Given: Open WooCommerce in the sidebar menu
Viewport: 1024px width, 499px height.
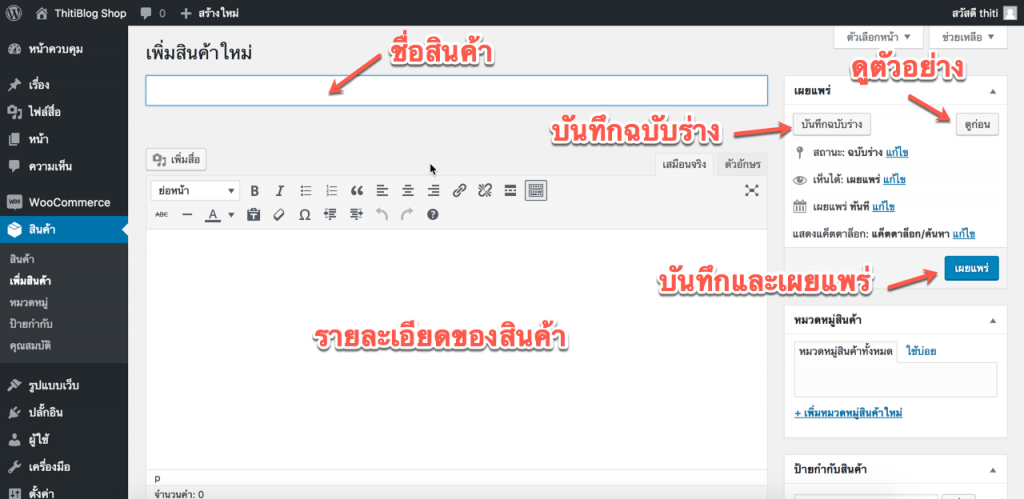Looking at the screenshot, I should (69, 202).
